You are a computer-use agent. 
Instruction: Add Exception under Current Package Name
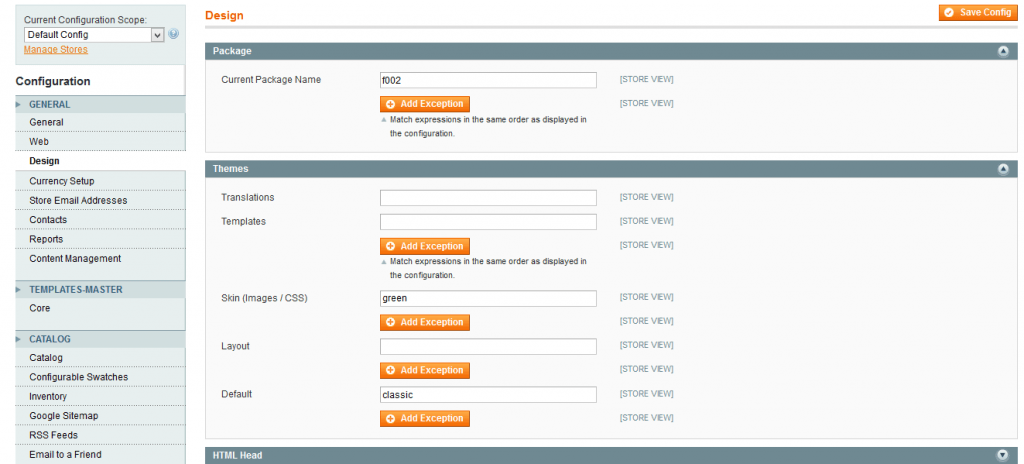coord(424,104)
